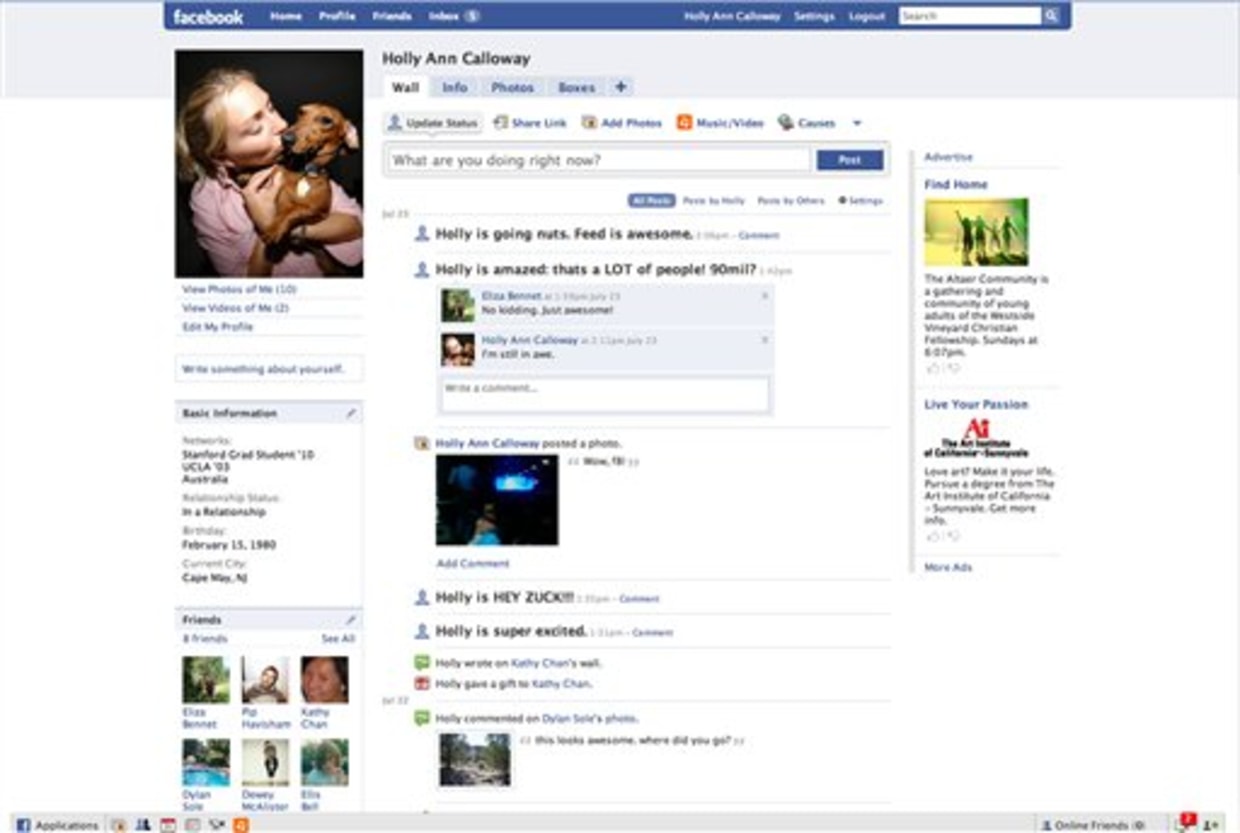Switch to the Boxes tab
Screen dimensions: 1240x833
click(x=576, y=87)
